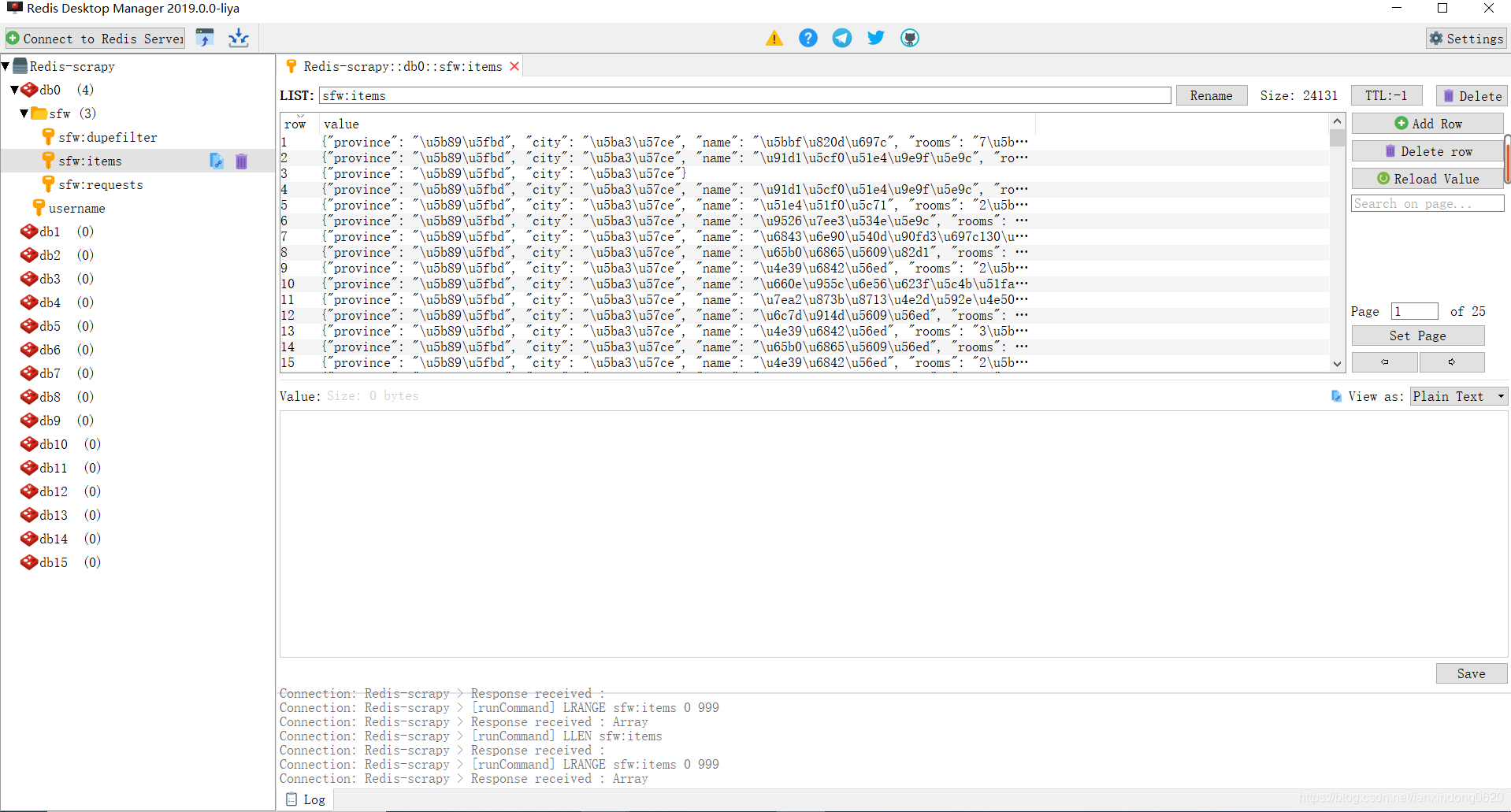Open the View as Plain Text dropdown
The height and width of the screenshot is (812, 1511).
[x=1458, y=396]
